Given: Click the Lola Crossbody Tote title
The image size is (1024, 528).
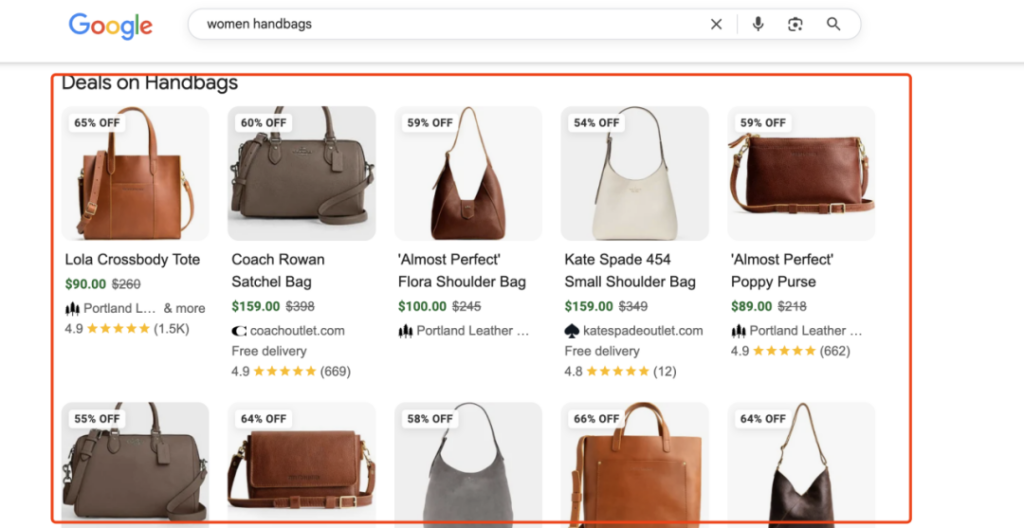Looking at the screenshot, I should click(x=132, y=260).
